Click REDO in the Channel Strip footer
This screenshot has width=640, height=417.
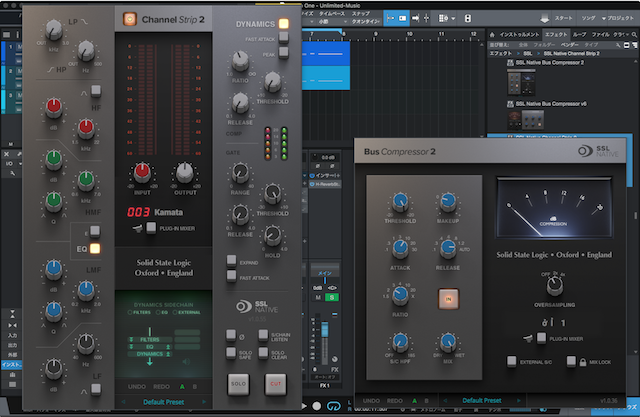[161, 386]
